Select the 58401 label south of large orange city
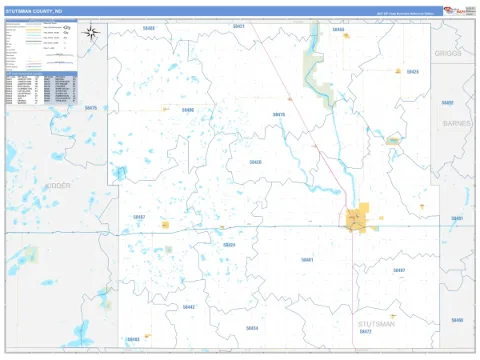Screen dimensions: 480x360 (307, 260)
